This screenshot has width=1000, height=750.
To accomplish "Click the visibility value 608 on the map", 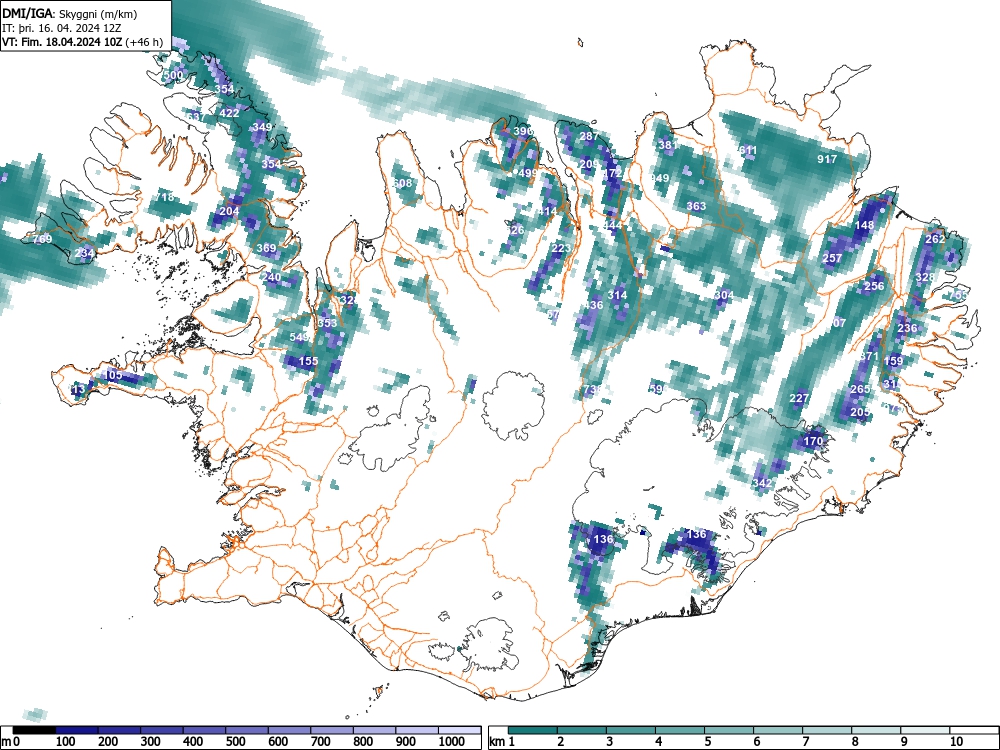I will tap(402, 183).
